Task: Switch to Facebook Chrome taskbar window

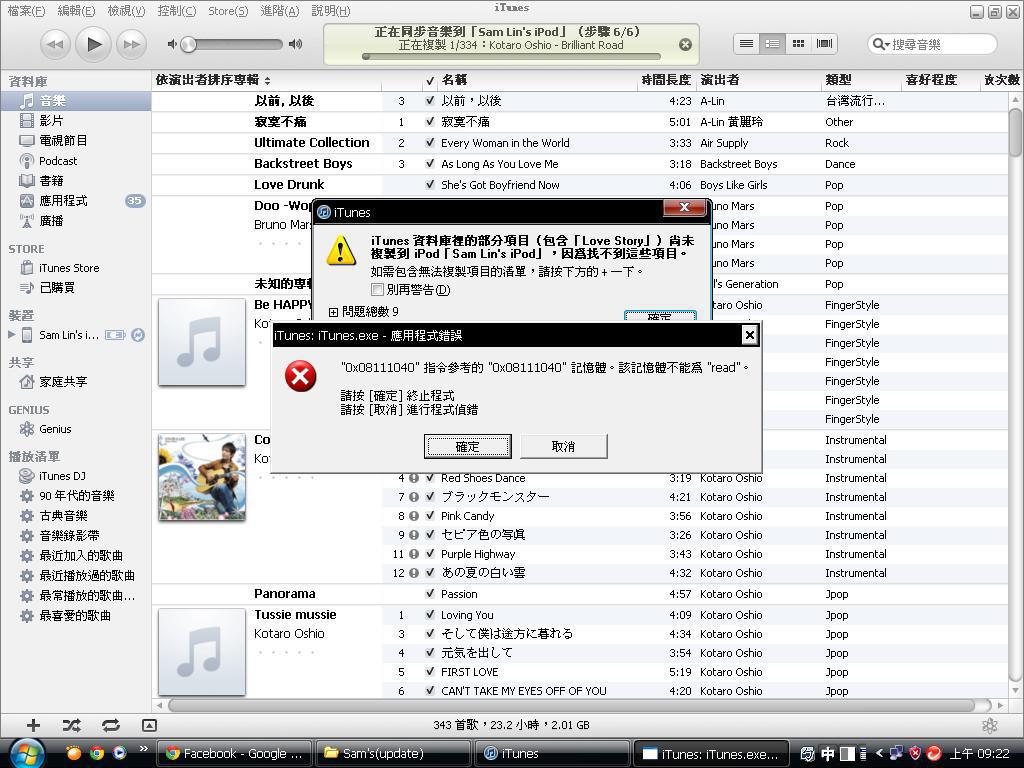Action: coord(234,753)
